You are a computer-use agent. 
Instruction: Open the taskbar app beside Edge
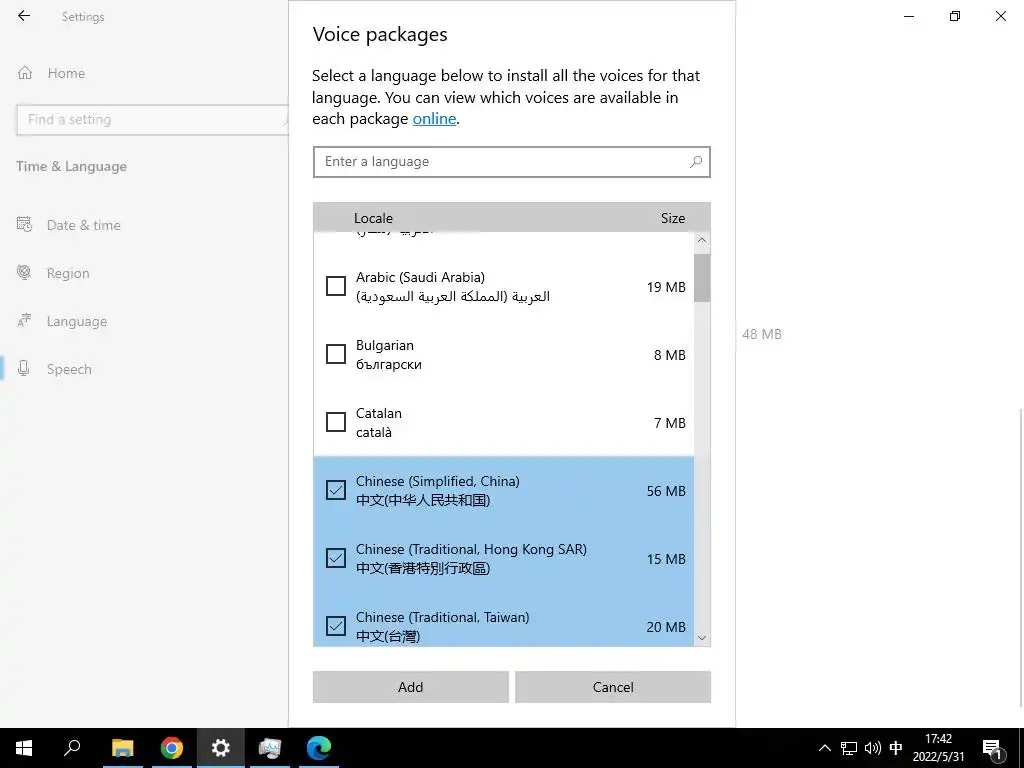coord(270,748)
